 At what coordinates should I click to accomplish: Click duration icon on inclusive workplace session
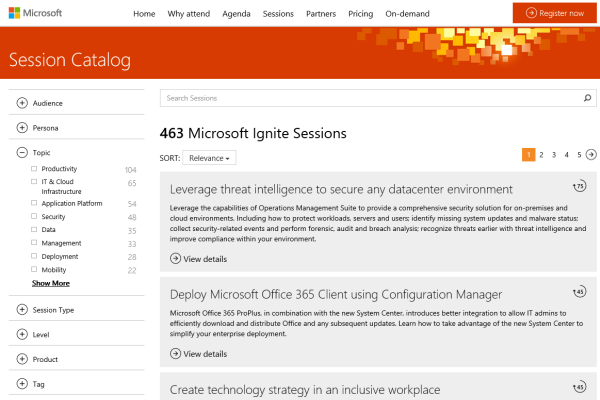(x=579, y=387)
